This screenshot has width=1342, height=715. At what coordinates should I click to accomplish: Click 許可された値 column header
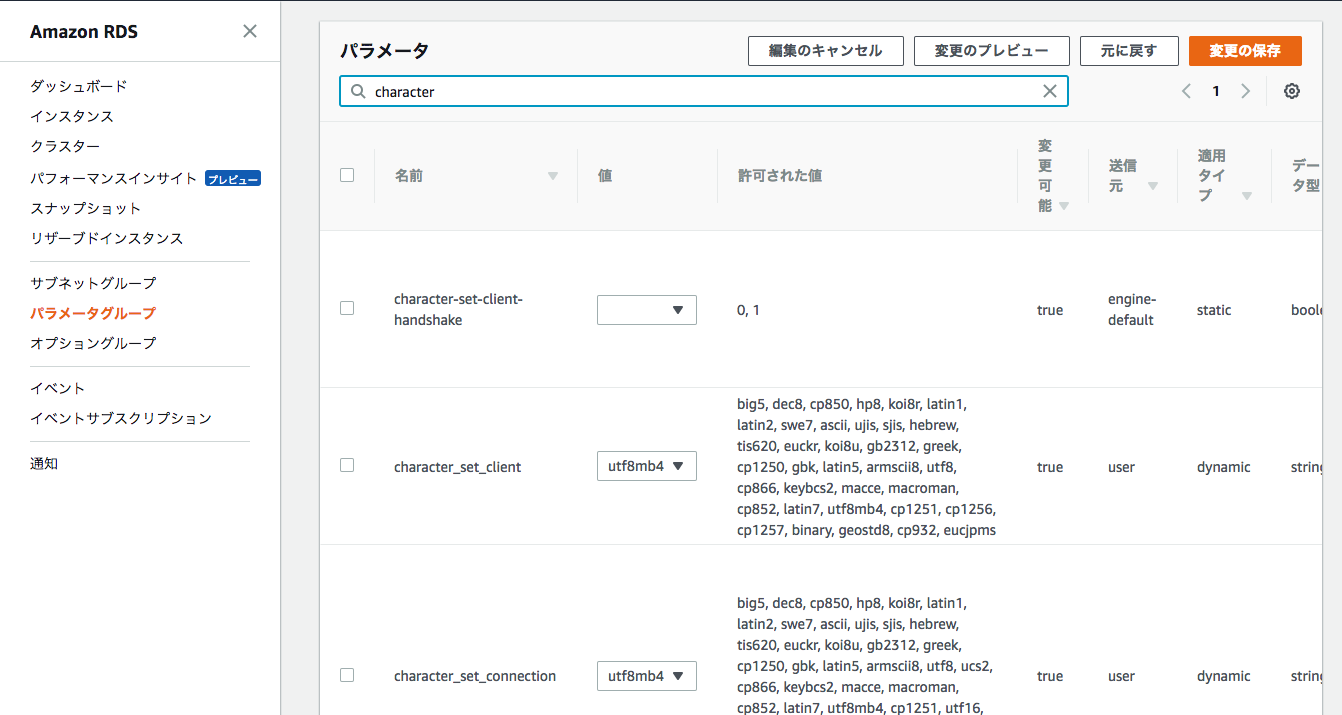coord(780,175)
